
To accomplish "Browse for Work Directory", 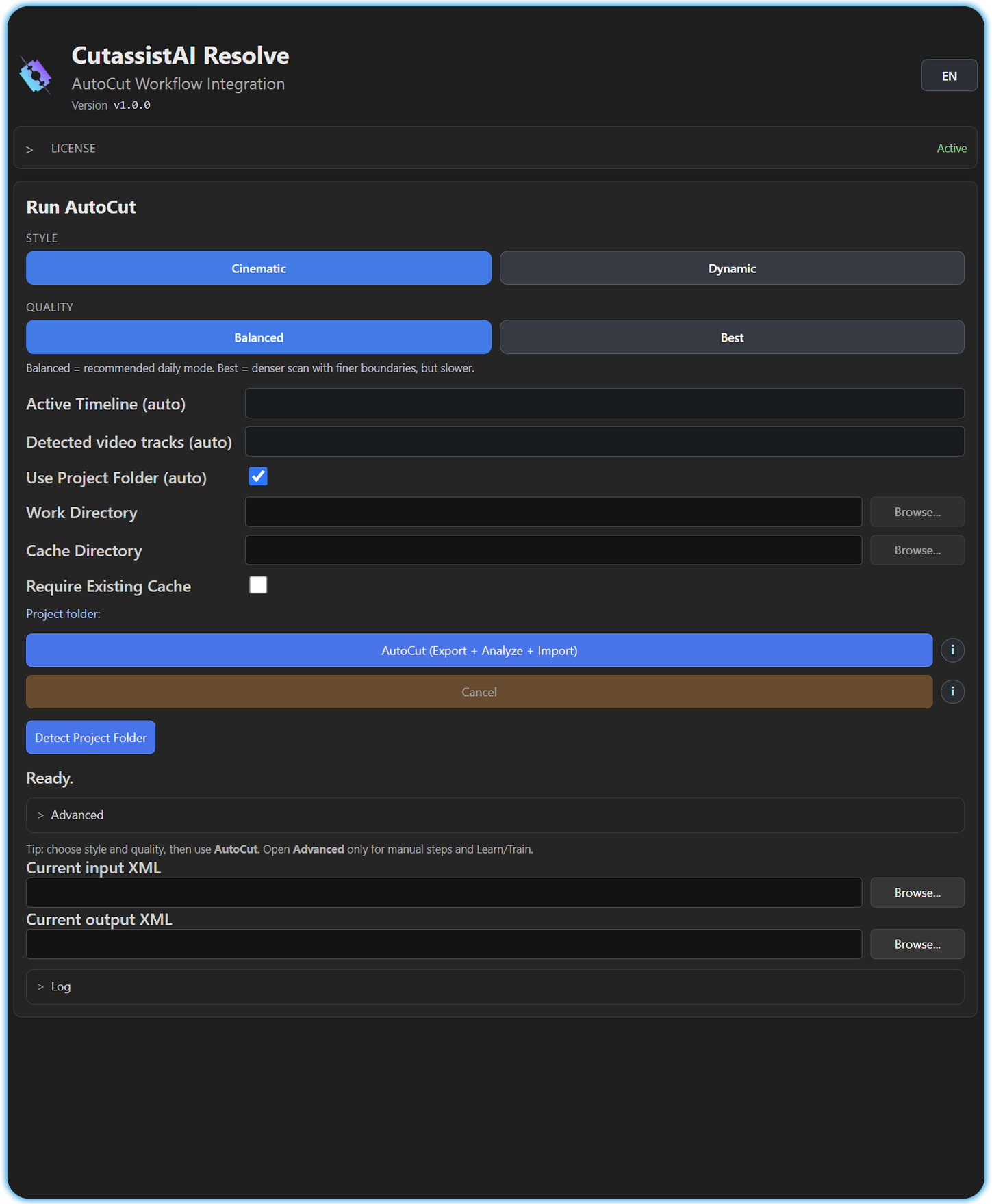I will (x=917, y=512).
